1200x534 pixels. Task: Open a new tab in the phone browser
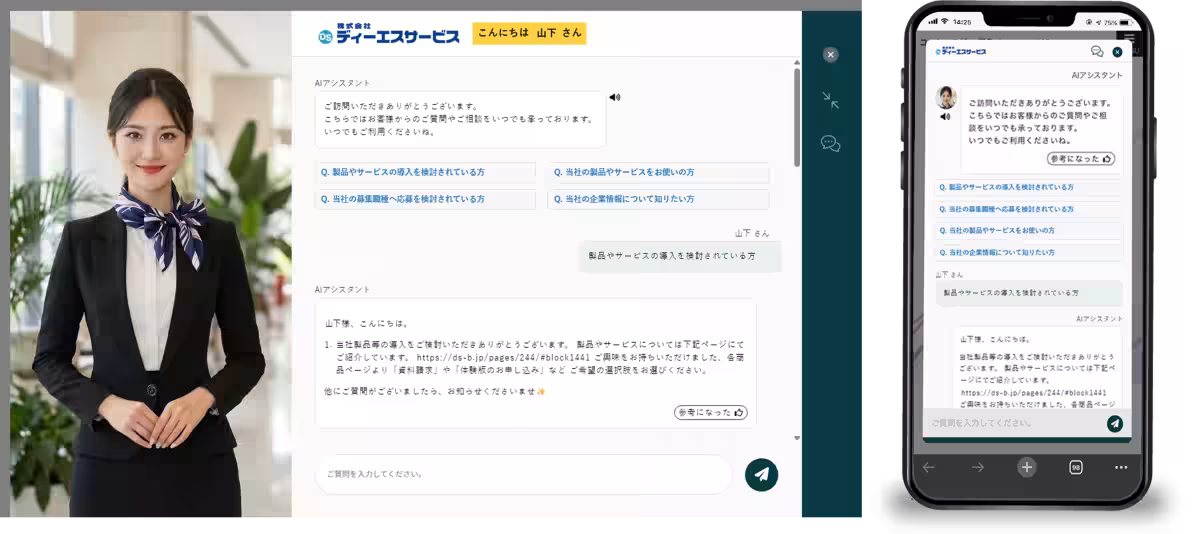coord(1026,467)
